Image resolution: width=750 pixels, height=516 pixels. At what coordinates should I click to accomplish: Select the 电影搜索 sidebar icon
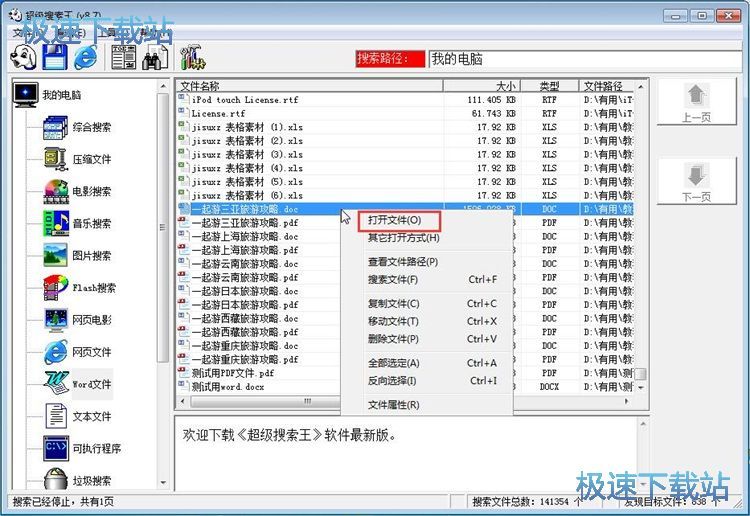[x=56, y=191]
